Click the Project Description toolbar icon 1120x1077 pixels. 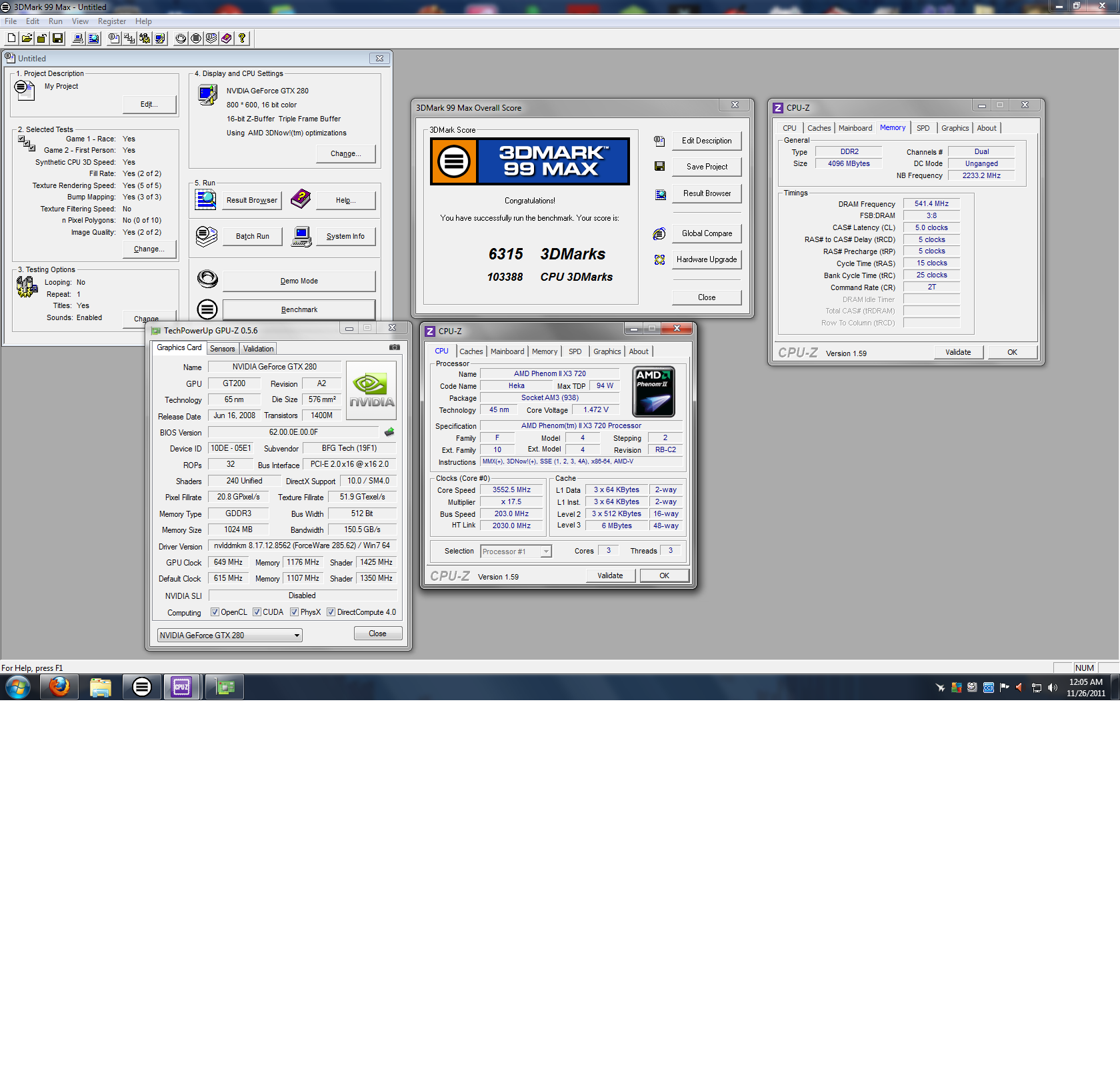[114, 39]
